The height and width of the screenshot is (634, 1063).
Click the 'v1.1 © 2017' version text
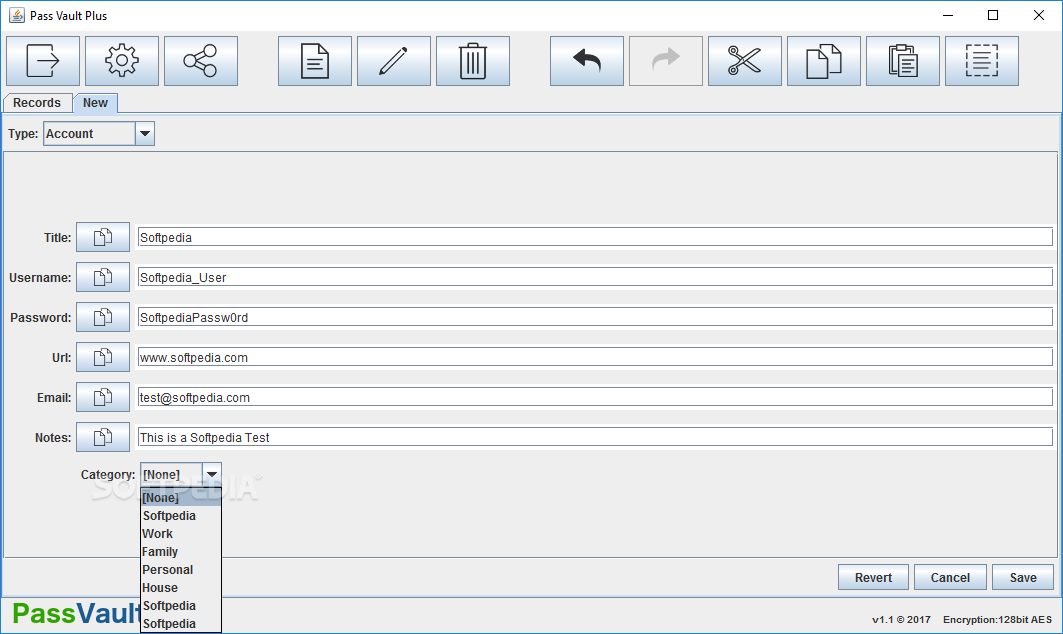point(901,620)
